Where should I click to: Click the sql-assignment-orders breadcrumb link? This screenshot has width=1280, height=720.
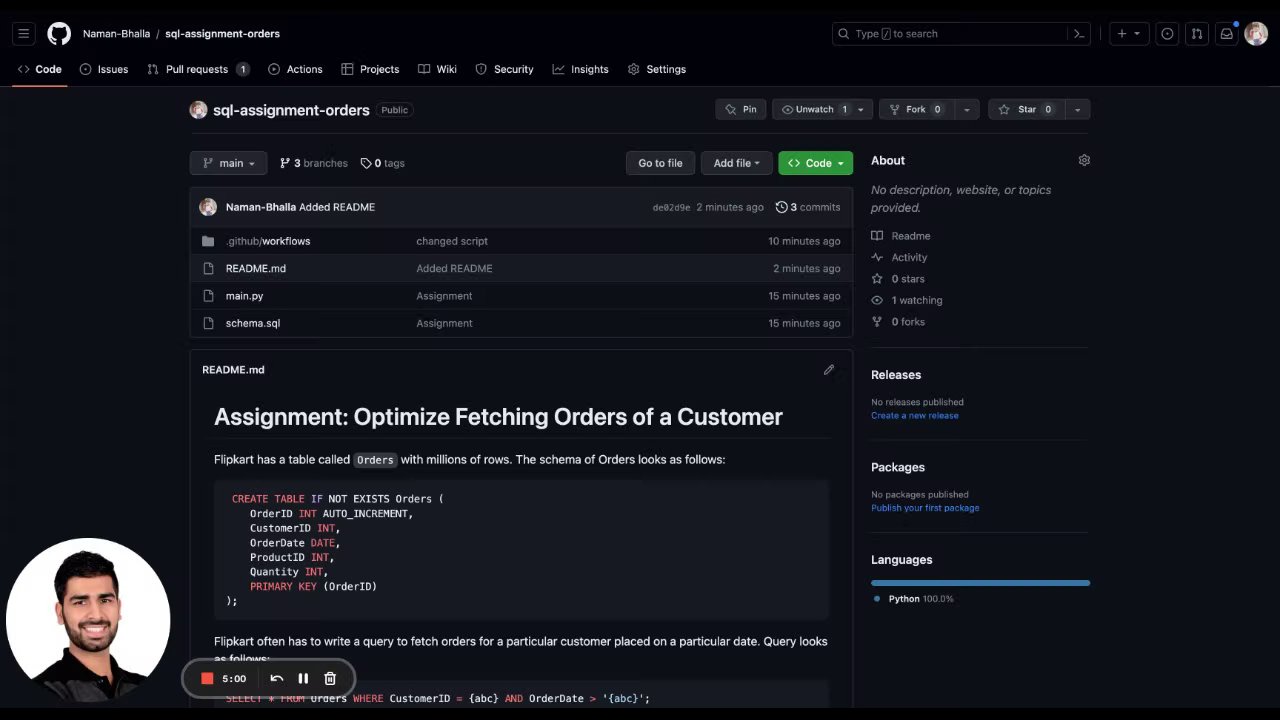[x=222, y=34]
